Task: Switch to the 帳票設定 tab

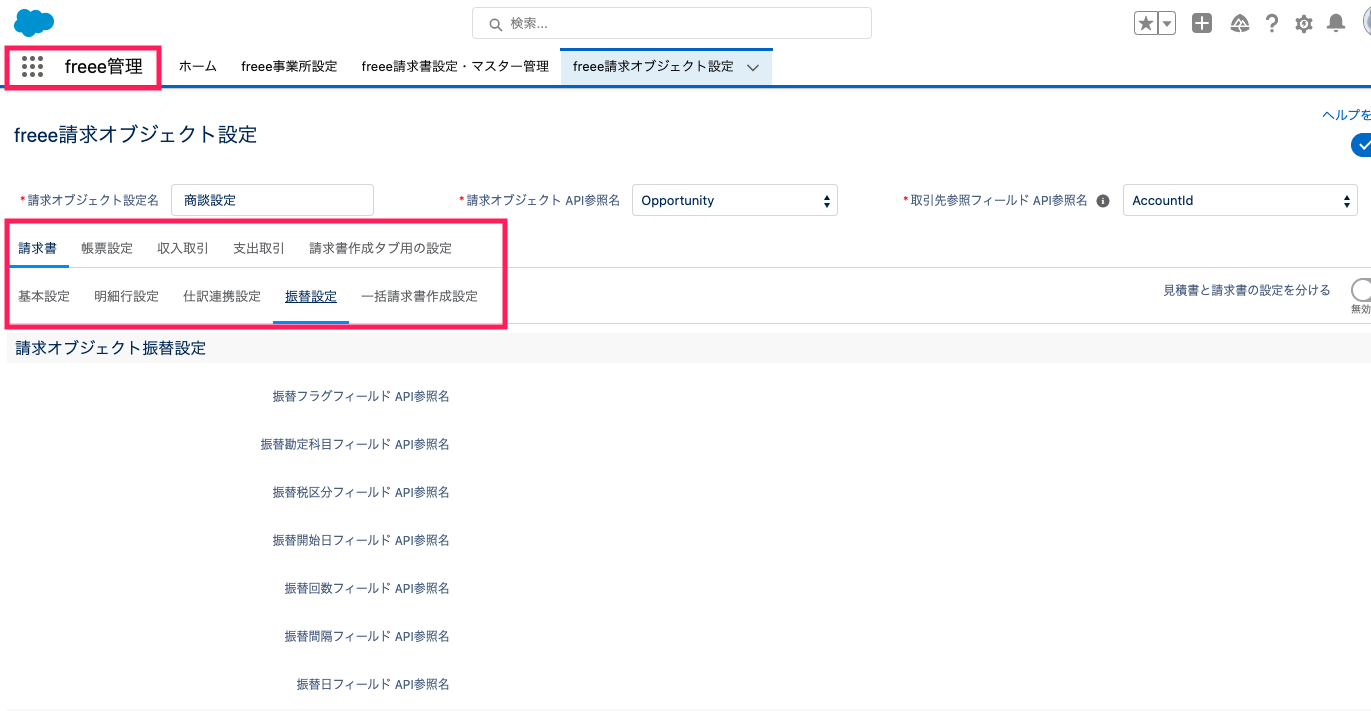Action: [107, 248]
